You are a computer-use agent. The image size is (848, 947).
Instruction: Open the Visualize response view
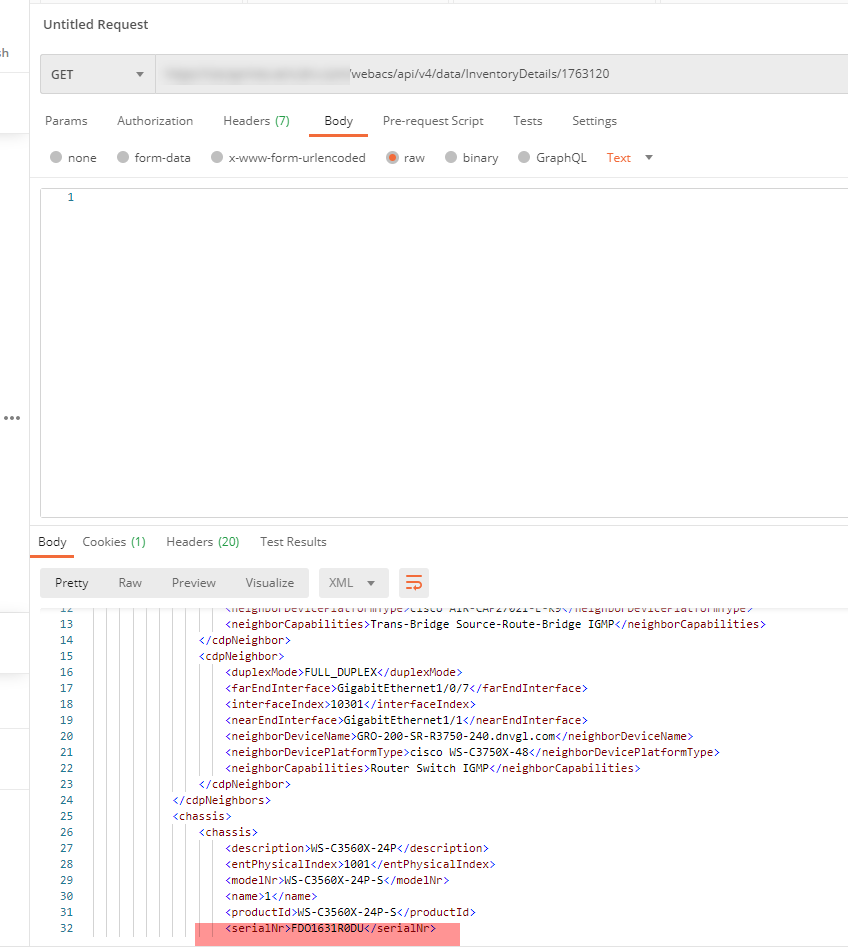click(x=269, y=582)
